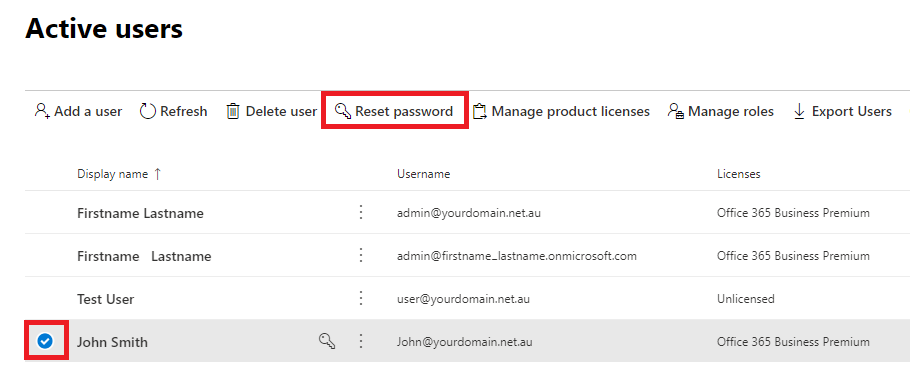Select username user@yourdomain.net.au
The width and height of the screenshot is (910, 390).
[x=463, y=299]
